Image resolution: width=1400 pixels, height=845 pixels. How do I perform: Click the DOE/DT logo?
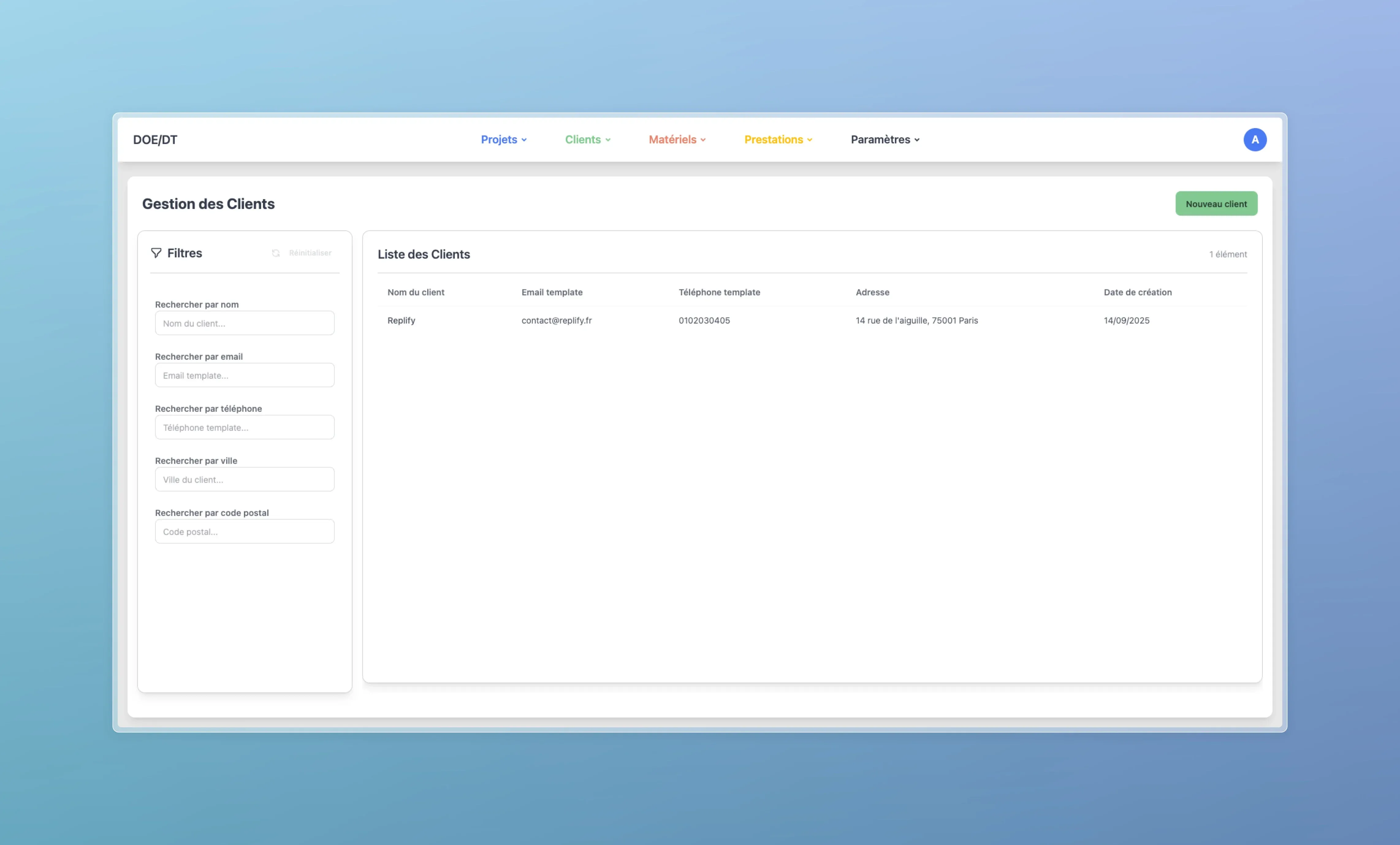click(155, 140)
